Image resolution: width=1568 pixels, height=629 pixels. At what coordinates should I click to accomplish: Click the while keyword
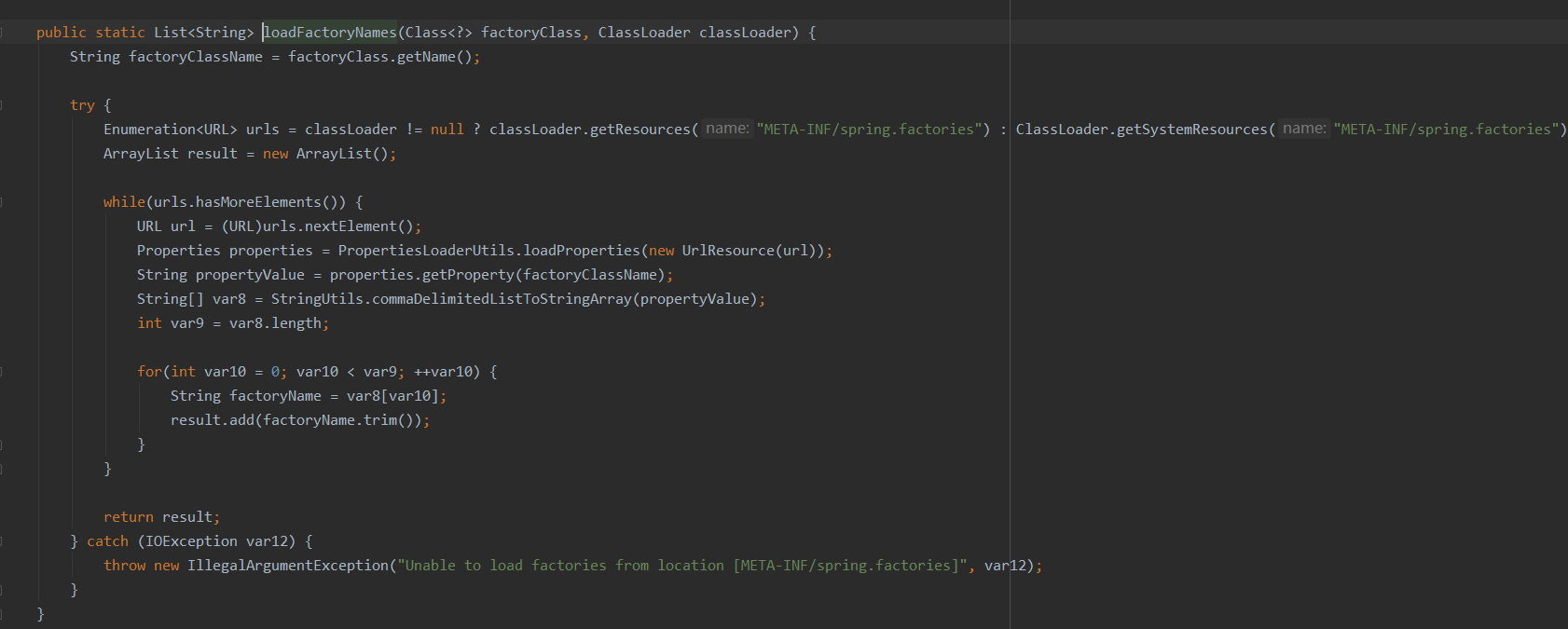click(x=124, y=202)
